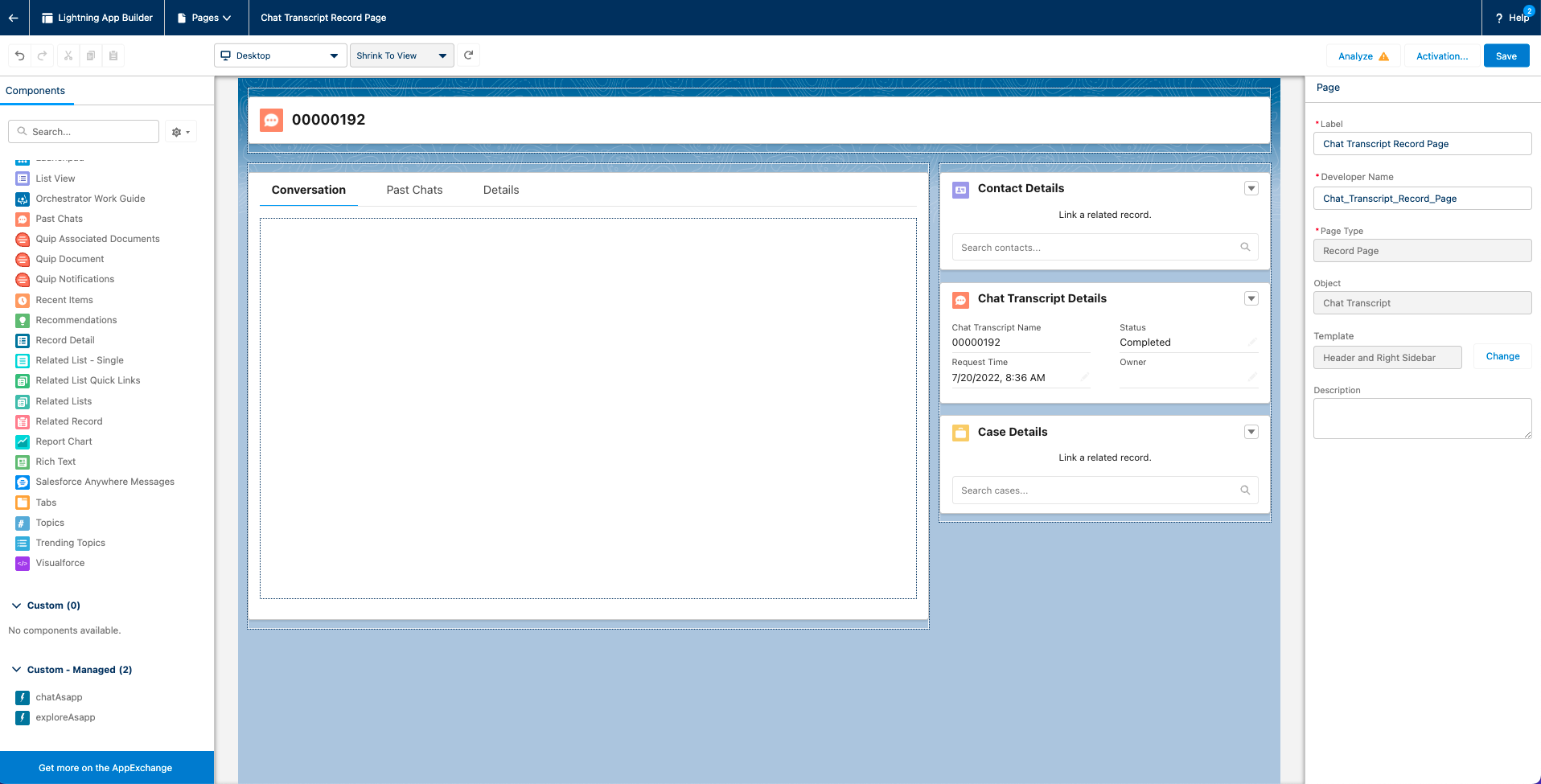Screen dimensions: 1541x784
Task: Select the Components panel tab
Action: [35, 91]
